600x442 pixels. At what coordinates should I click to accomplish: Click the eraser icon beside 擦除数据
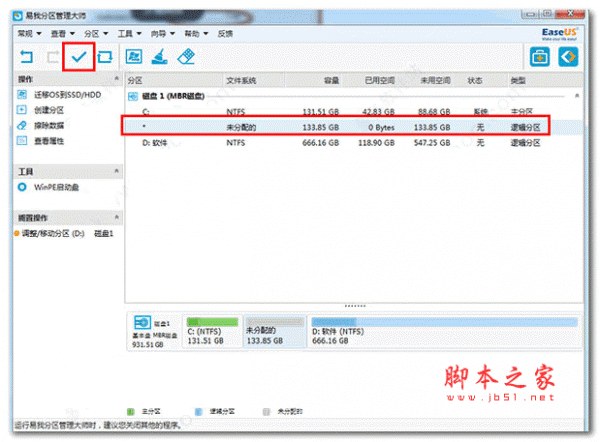click(x=22, y=126)
